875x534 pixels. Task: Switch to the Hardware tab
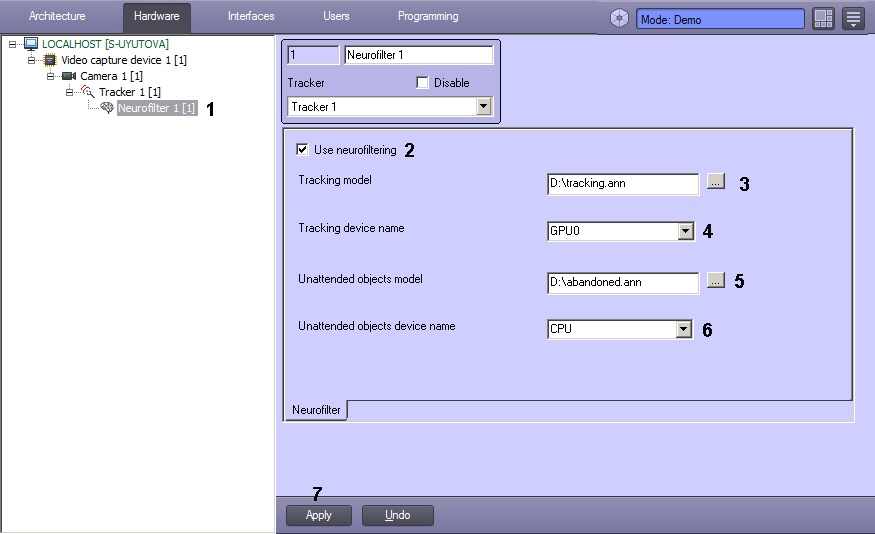point(156,17)
